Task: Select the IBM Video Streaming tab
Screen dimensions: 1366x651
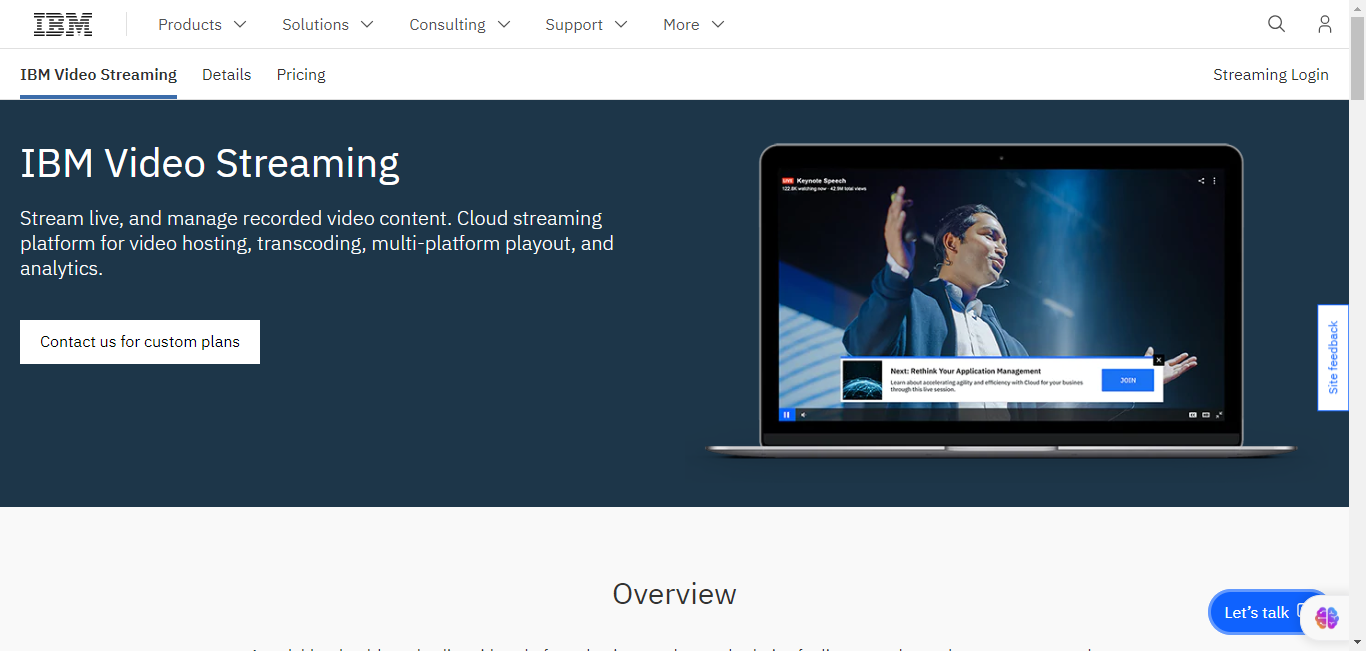Action: pos(98,74)
